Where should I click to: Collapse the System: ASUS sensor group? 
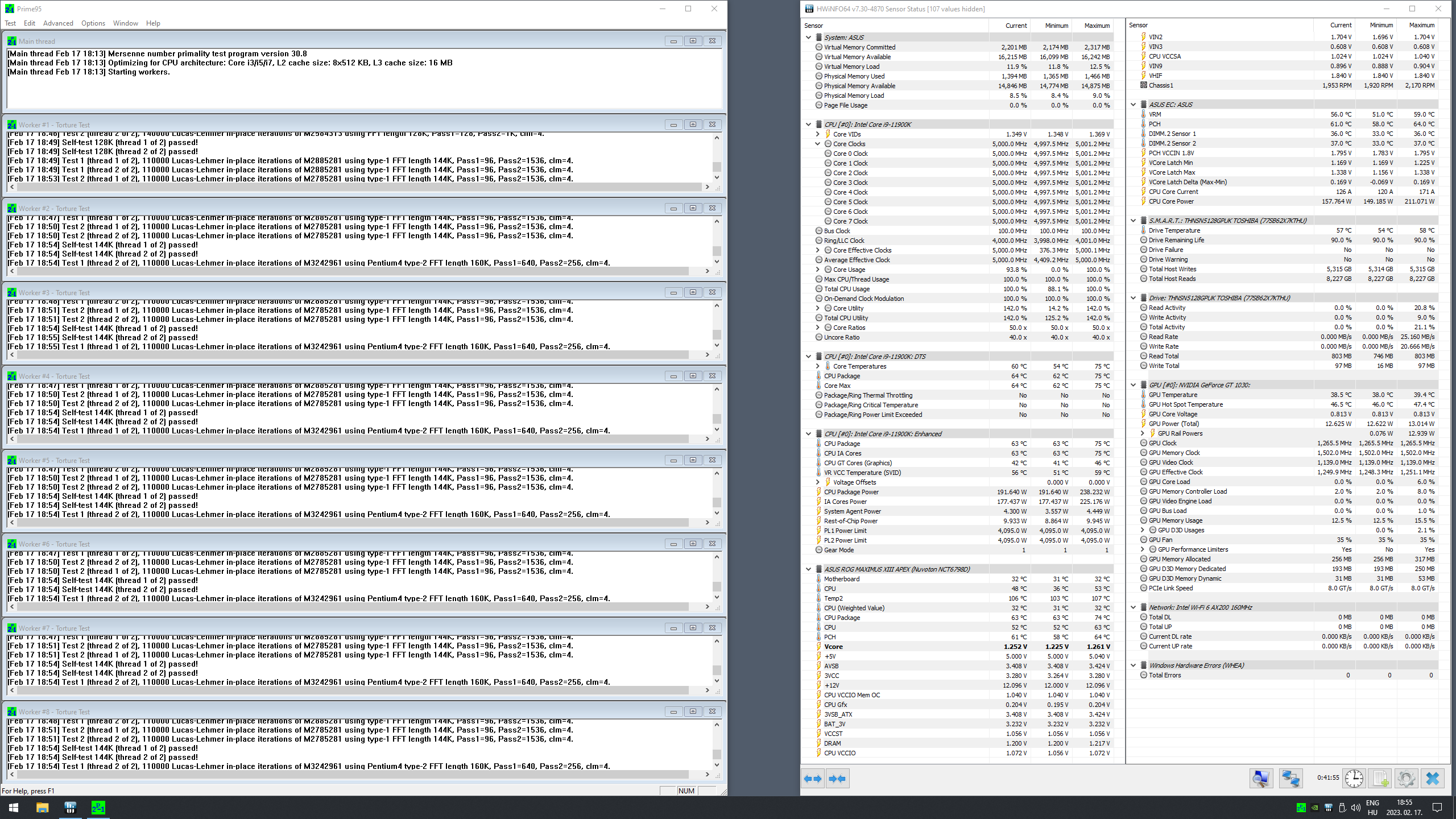pos(808,38)
